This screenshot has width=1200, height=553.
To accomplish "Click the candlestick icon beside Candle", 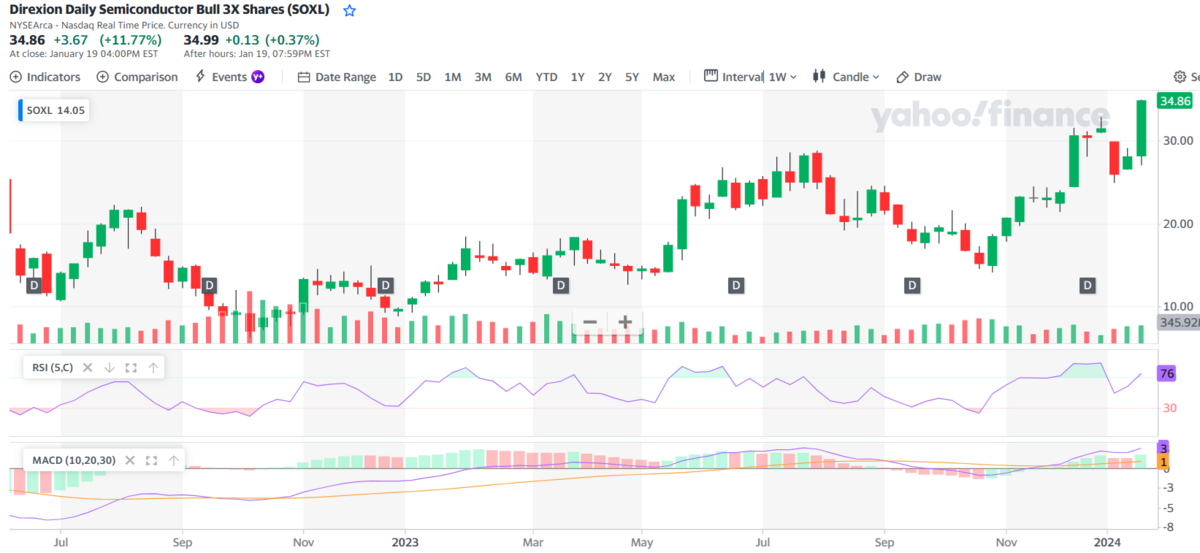I will coord(819,77).
